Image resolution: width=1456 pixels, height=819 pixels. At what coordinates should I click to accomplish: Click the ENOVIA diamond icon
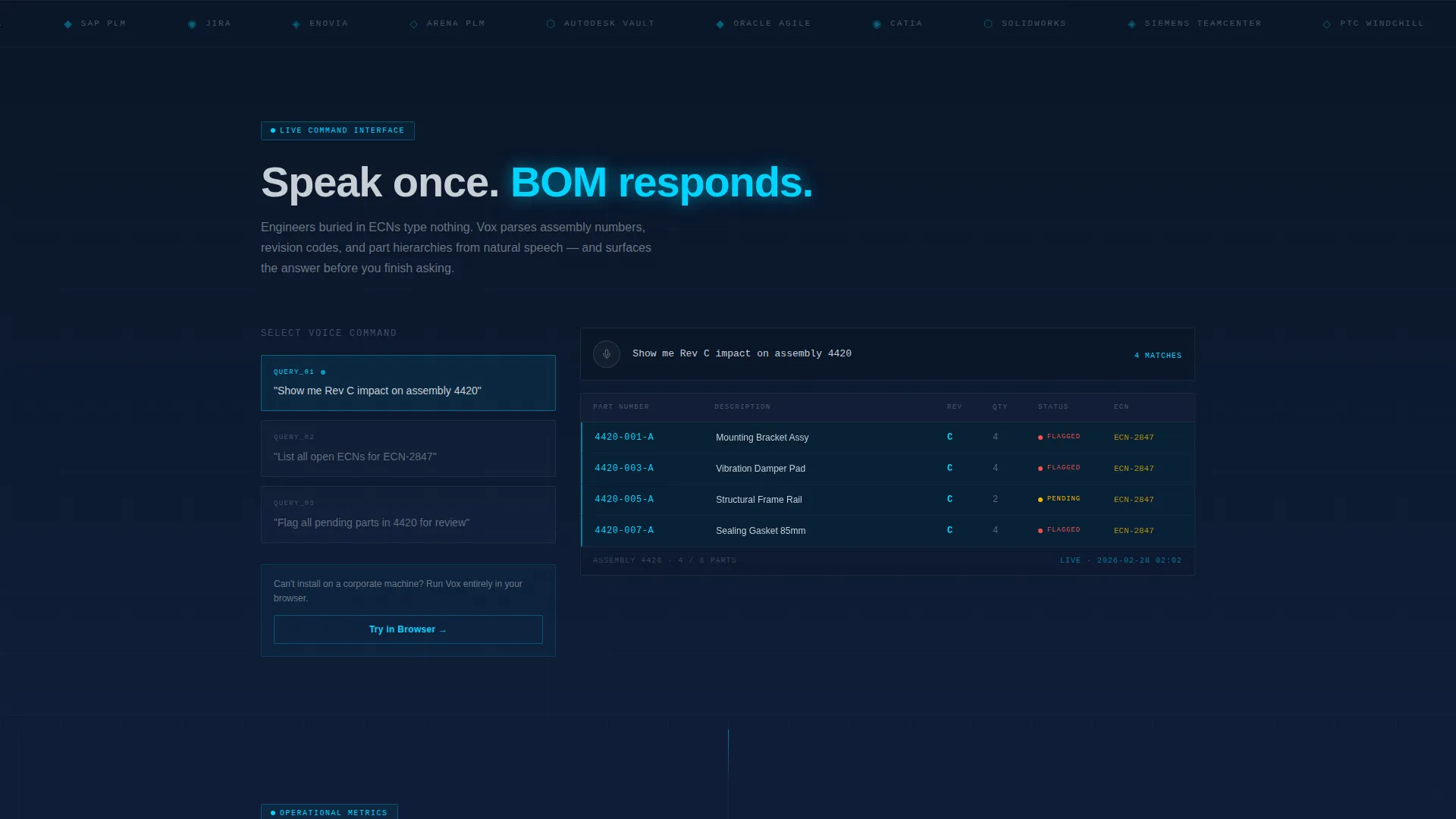[x=297, y=24]
